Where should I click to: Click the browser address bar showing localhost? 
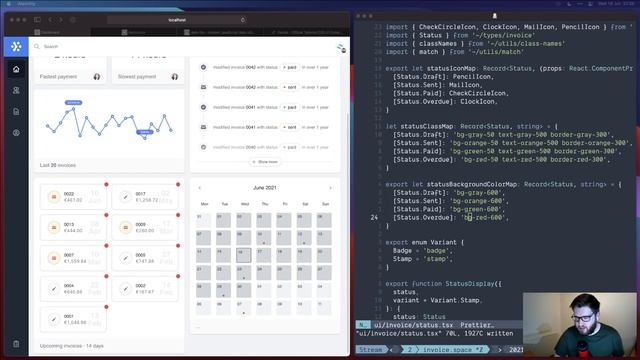[178, 20]
